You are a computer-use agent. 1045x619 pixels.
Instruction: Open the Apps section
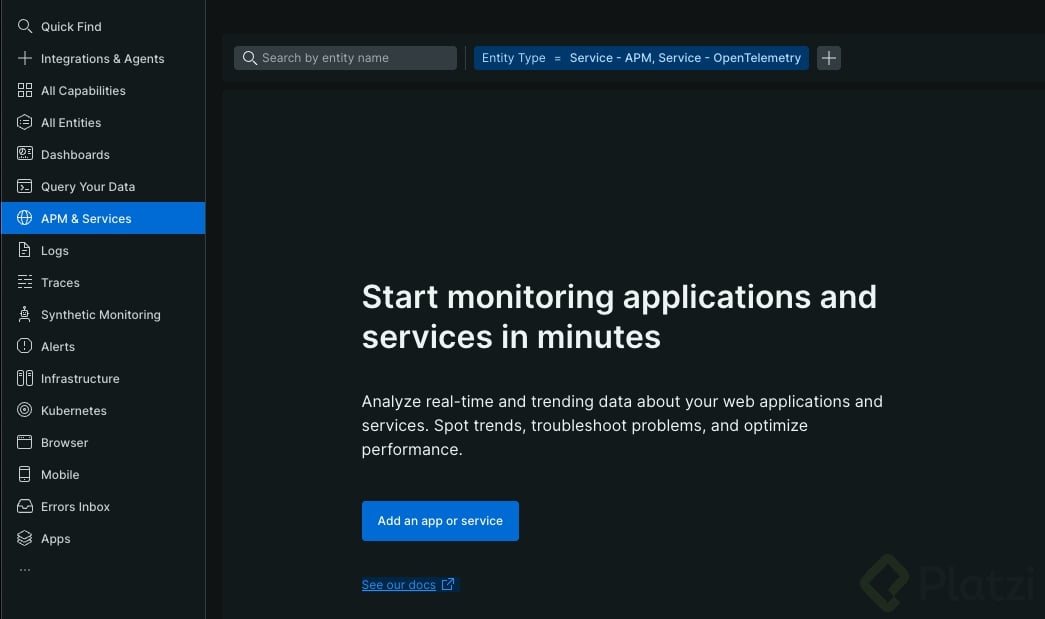point(103,538)
